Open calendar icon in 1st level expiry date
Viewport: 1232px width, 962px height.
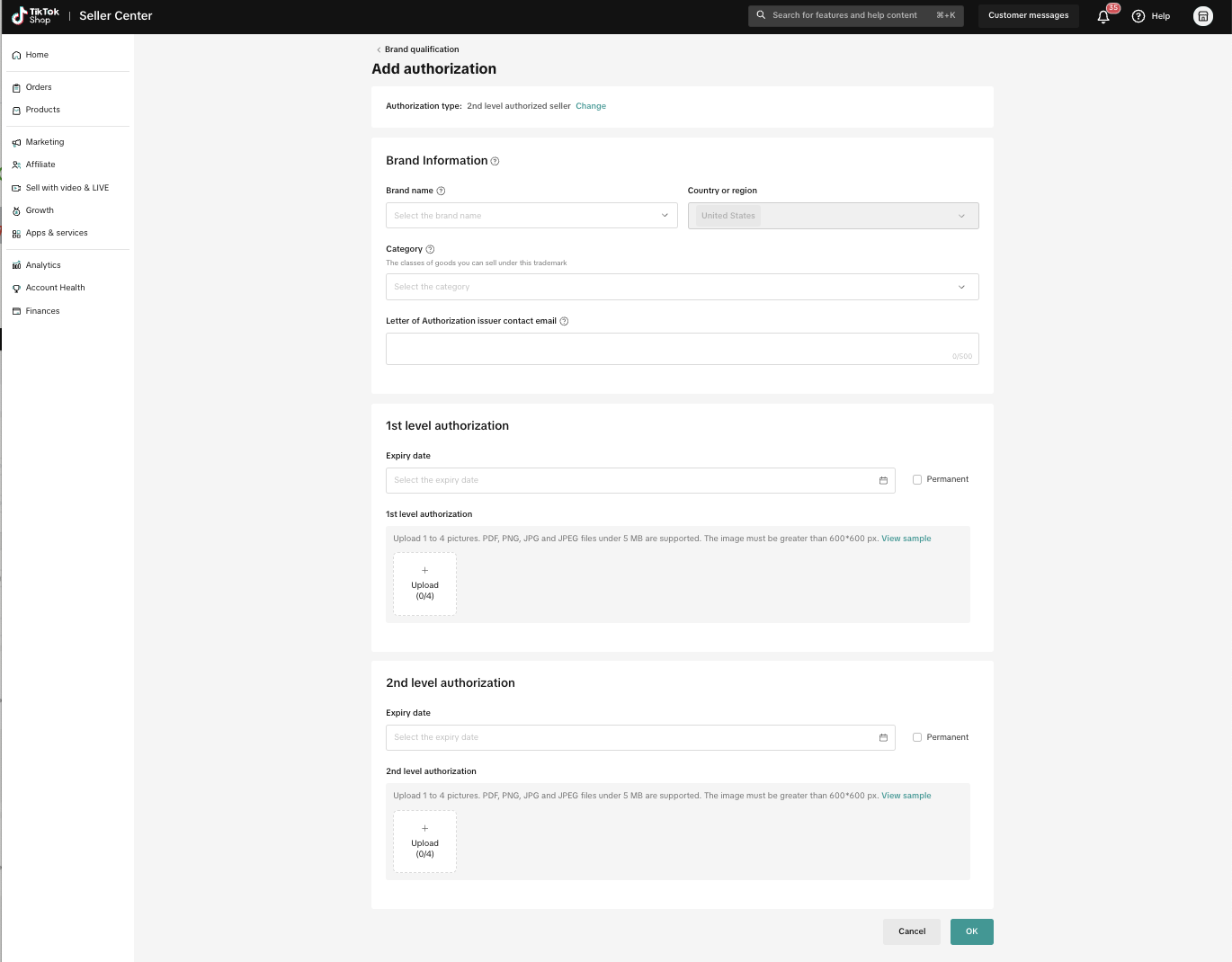coord(883,480)
